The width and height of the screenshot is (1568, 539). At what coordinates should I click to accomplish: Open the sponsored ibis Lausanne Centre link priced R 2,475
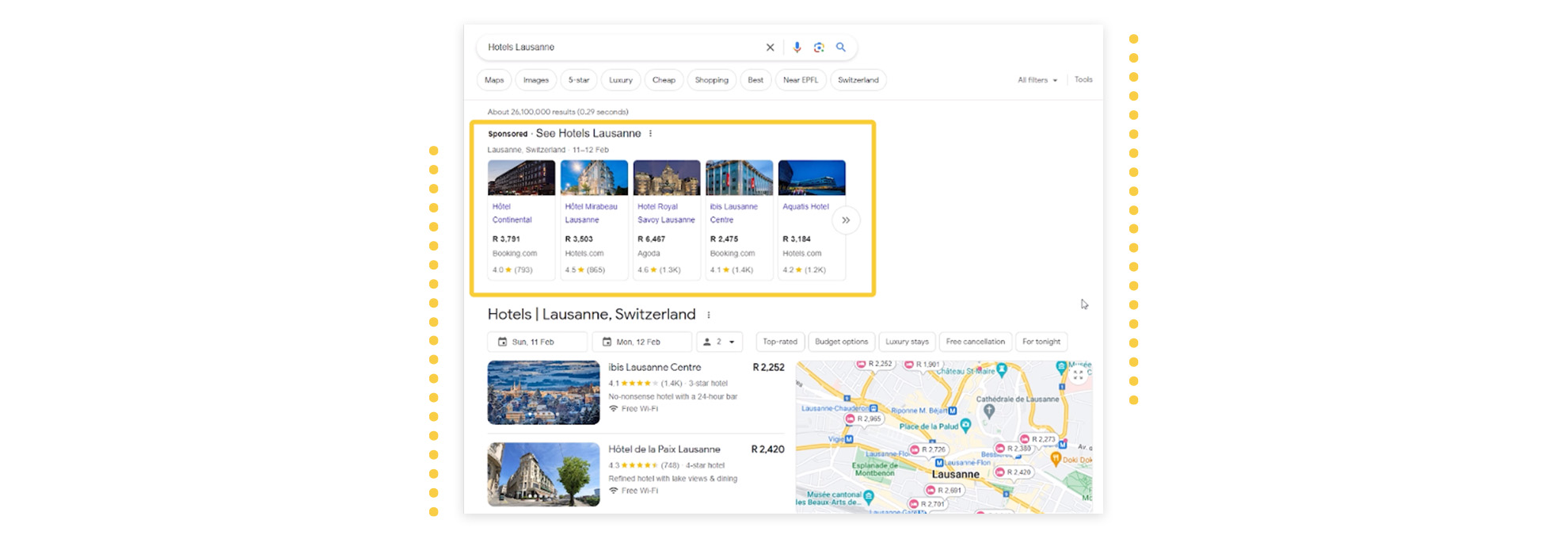click(733, 213)
